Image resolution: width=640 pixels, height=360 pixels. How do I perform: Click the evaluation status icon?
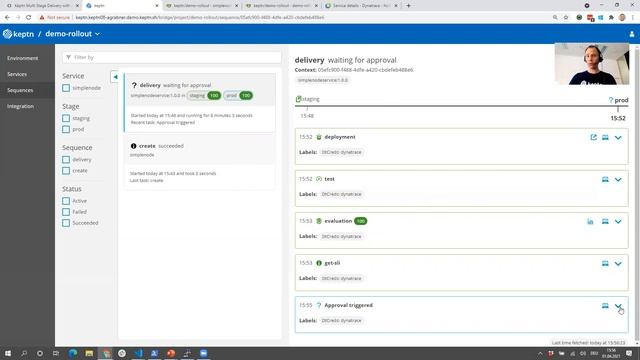click(319, 221)
